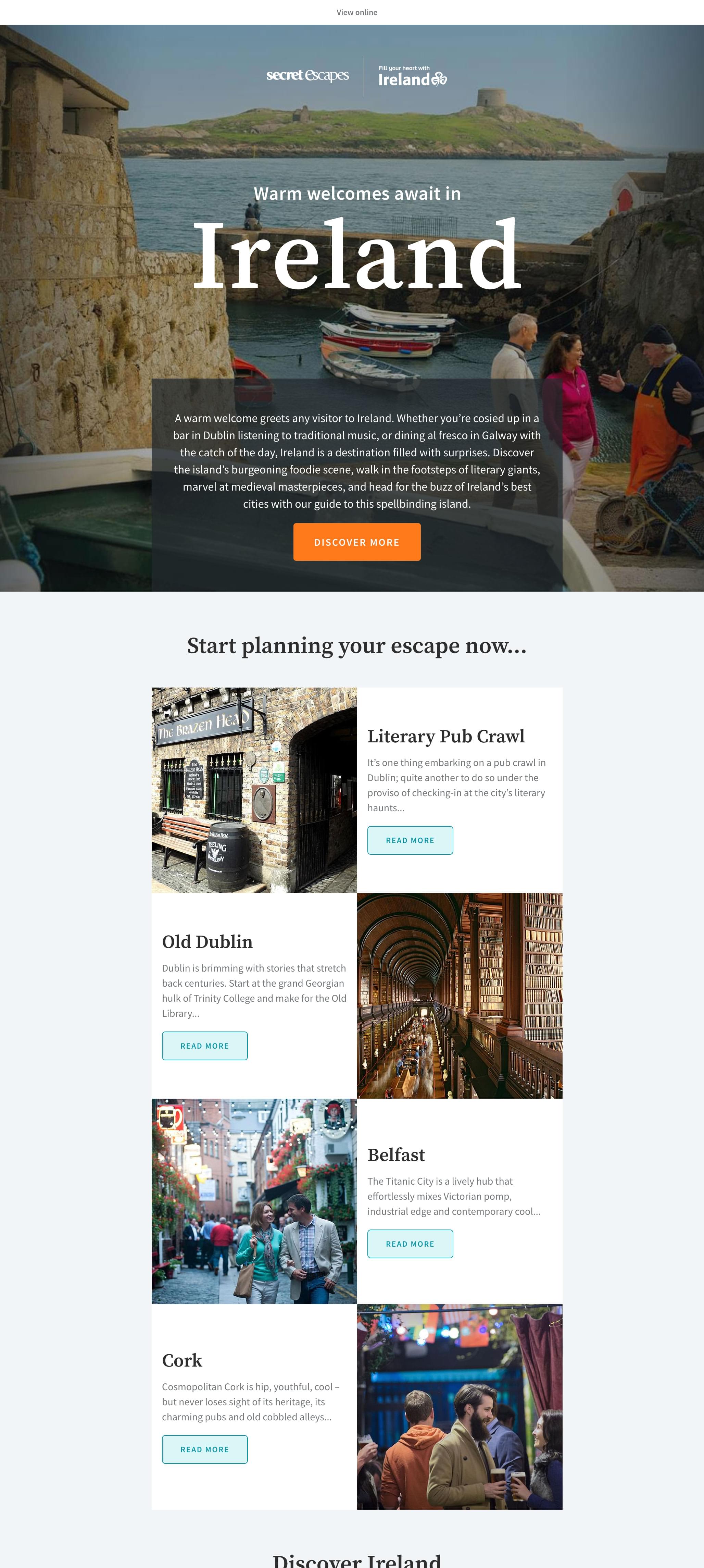This screenshot has height=1568, width=704.
Task: Click the Brazen Head pub photo
Action: click(x=254, y=790)
